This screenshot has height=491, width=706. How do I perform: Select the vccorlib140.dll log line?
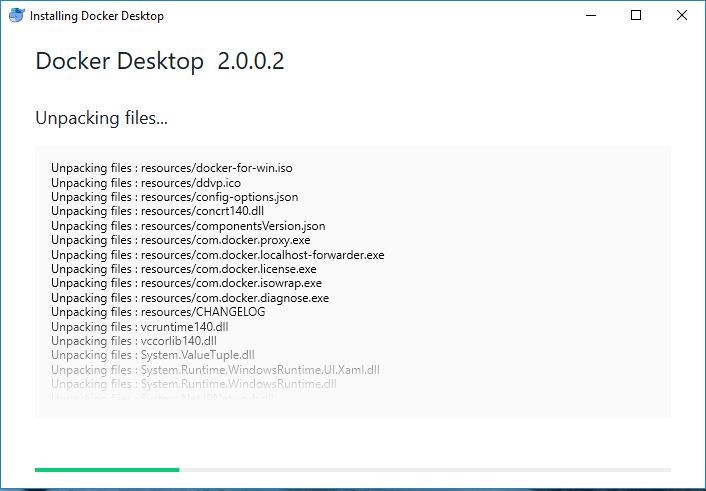134,341
